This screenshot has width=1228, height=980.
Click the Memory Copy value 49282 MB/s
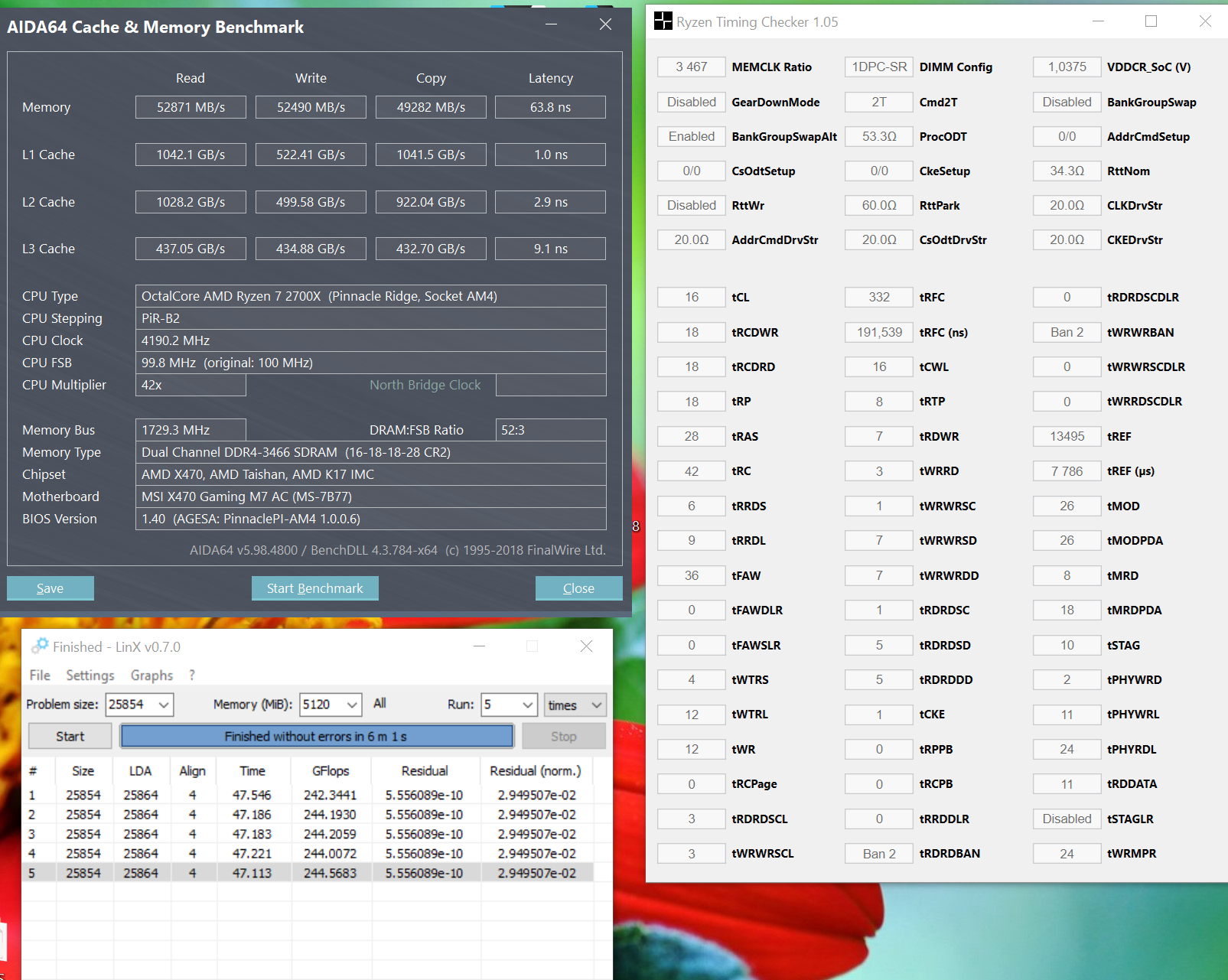tap(431, 107)
